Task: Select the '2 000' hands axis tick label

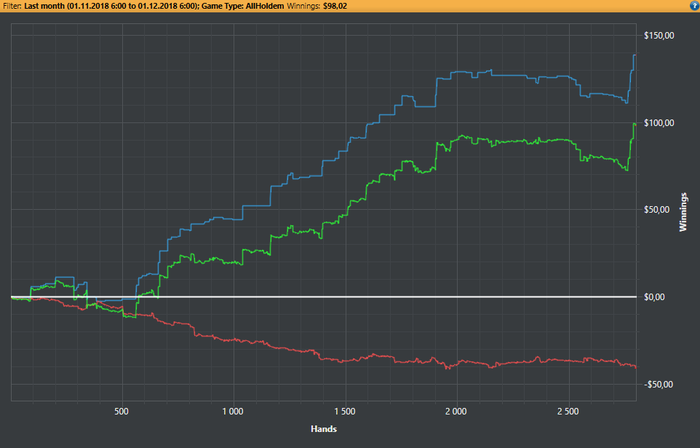Action: point(456,411)
